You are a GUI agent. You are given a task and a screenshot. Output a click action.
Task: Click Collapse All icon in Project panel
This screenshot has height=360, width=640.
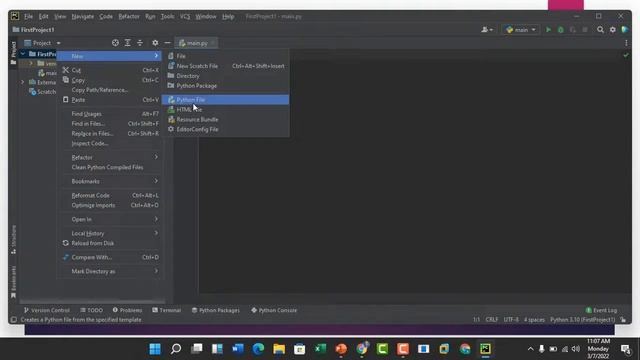click(140, 43)
